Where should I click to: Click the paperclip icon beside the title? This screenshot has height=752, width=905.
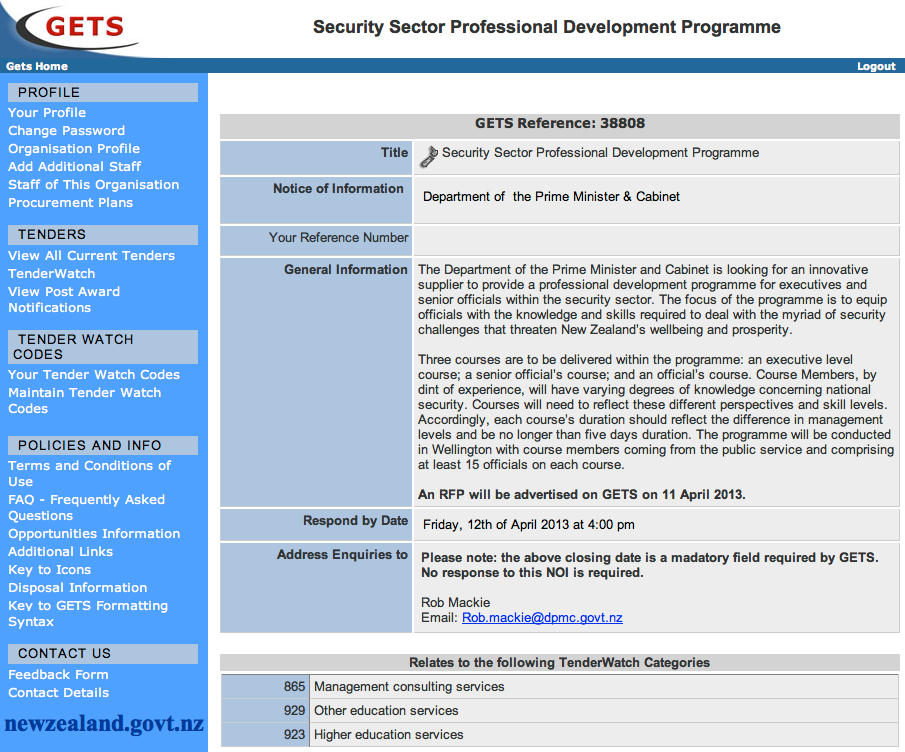[x=428, y=156]
